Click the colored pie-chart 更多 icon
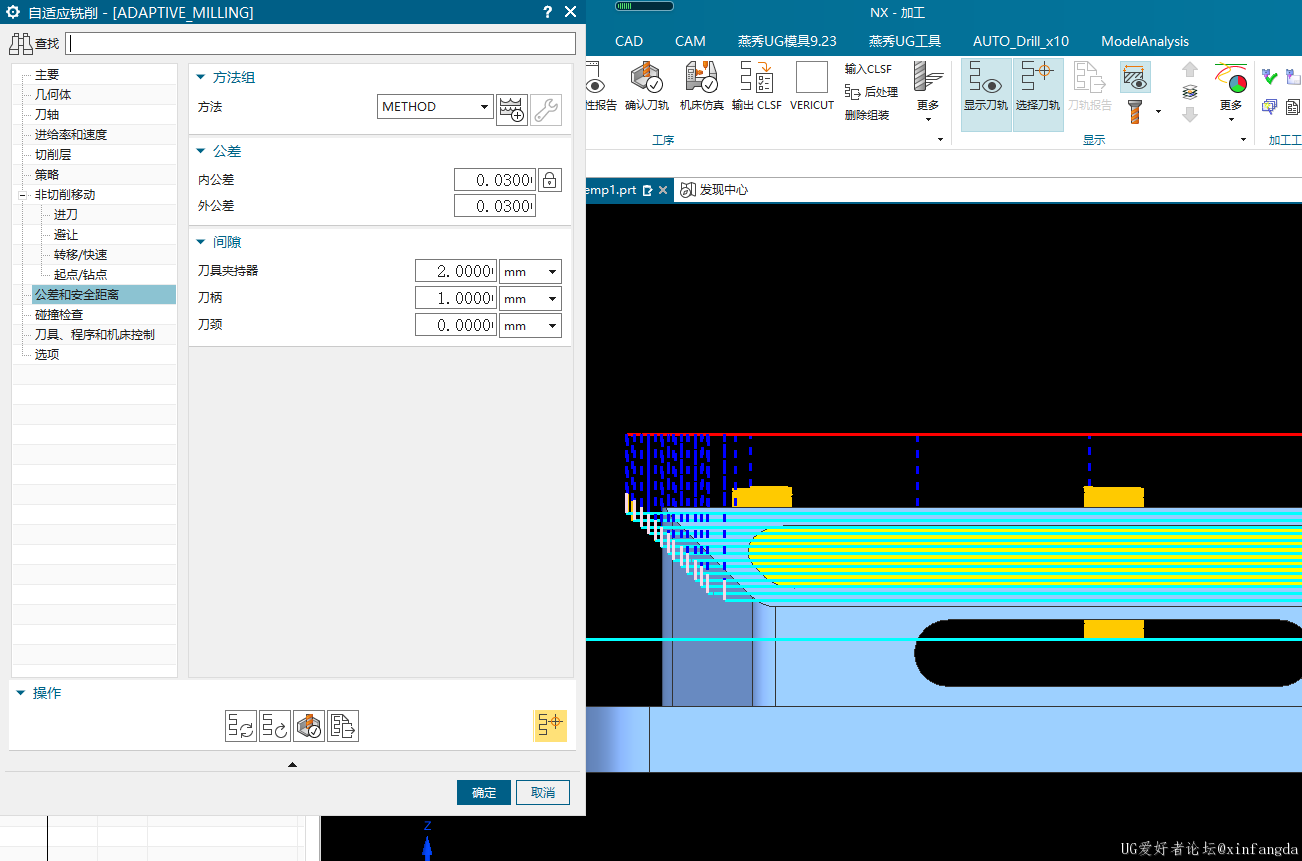The height and width of the screenshot is (861, 1302). 1231,79
